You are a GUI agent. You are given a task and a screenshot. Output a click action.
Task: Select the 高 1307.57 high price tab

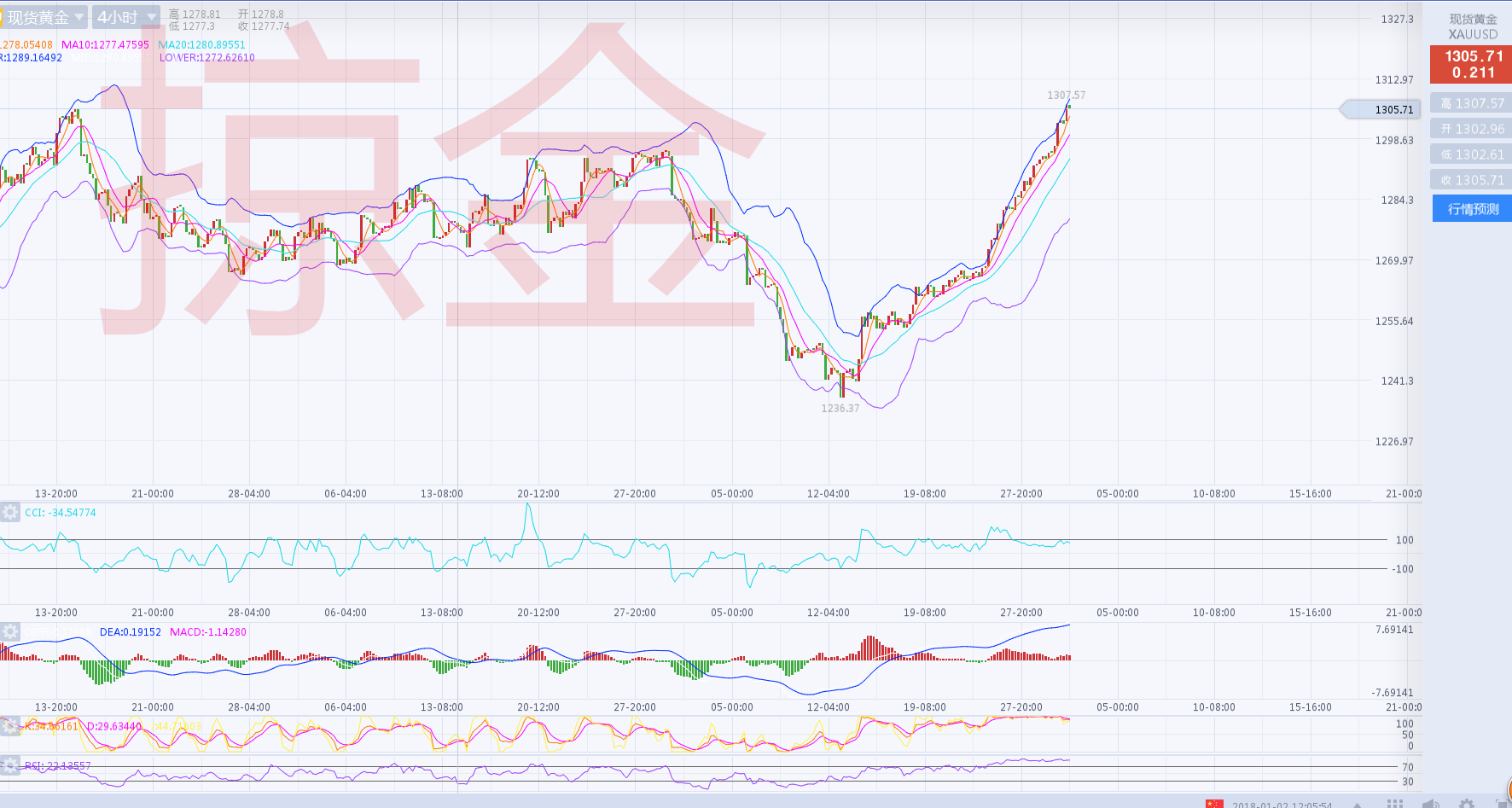(1472, 103)
